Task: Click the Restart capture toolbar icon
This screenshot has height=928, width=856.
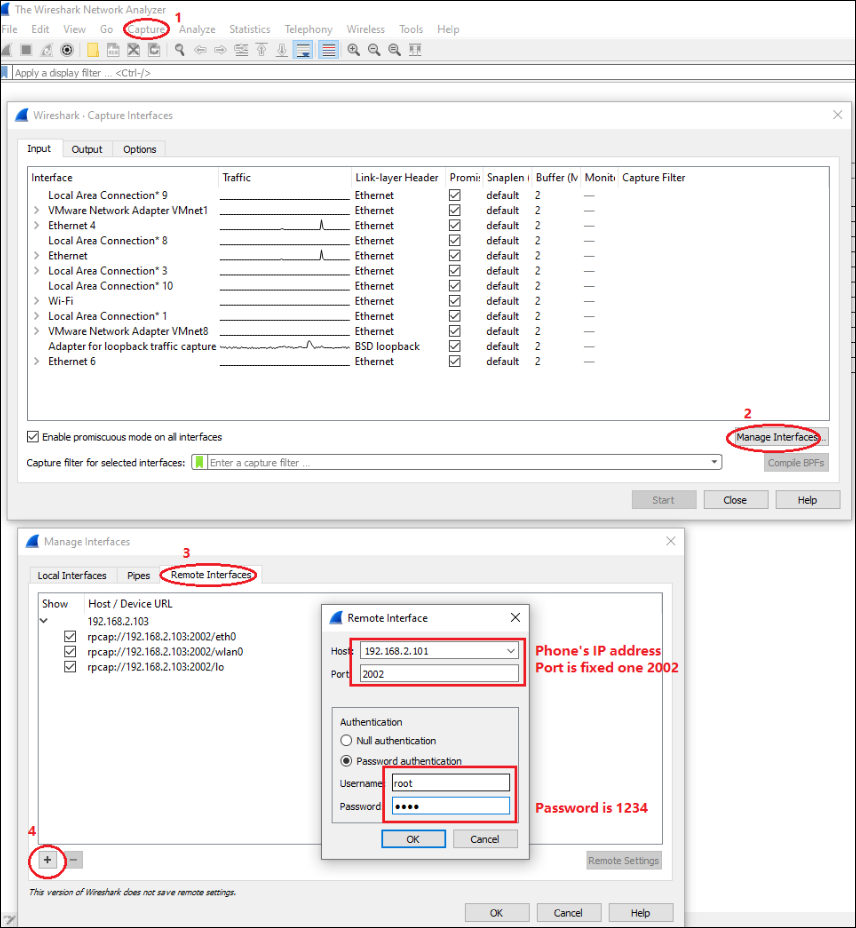Action: [46, 50]
